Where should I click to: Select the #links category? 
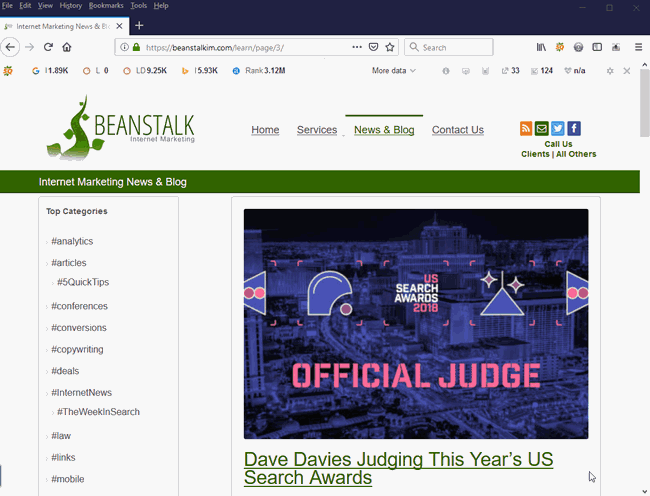(63, 457)
